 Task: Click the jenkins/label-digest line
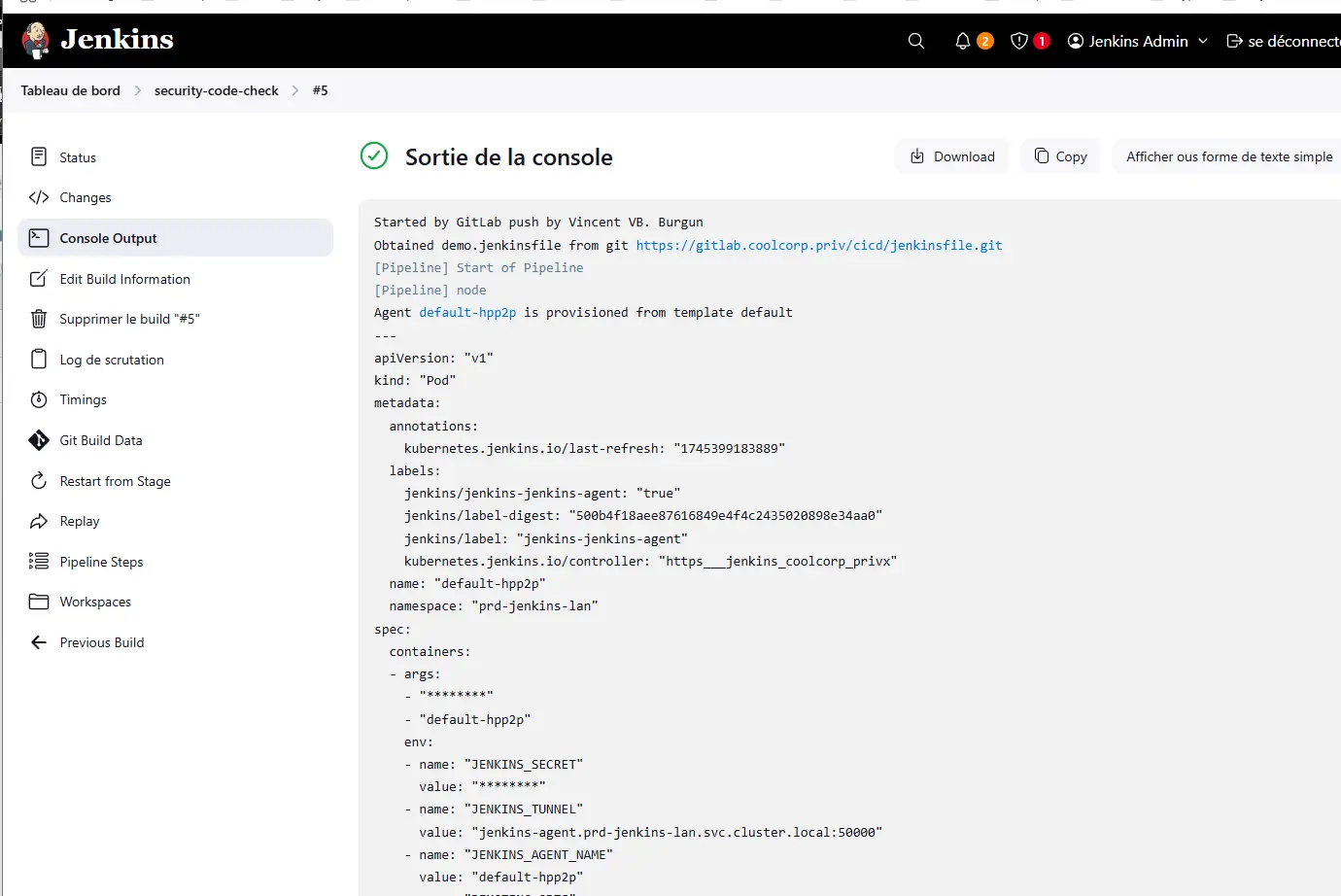[643, 515]
